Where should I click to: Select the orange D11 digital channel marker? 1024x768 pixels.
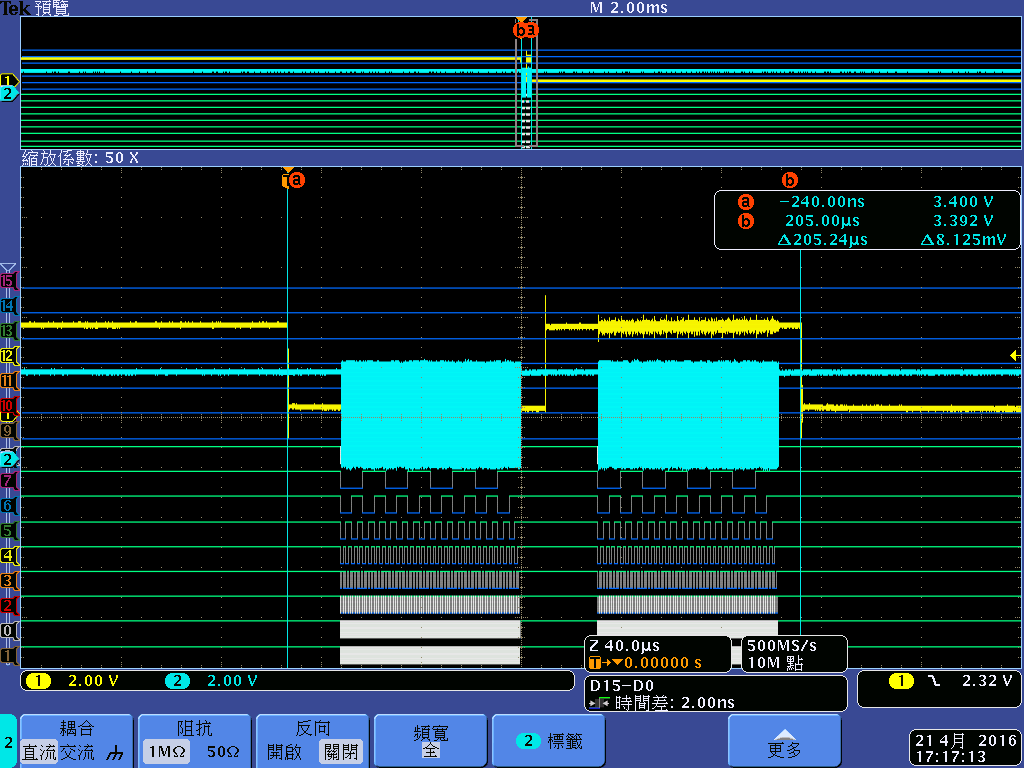coord(8,381)
